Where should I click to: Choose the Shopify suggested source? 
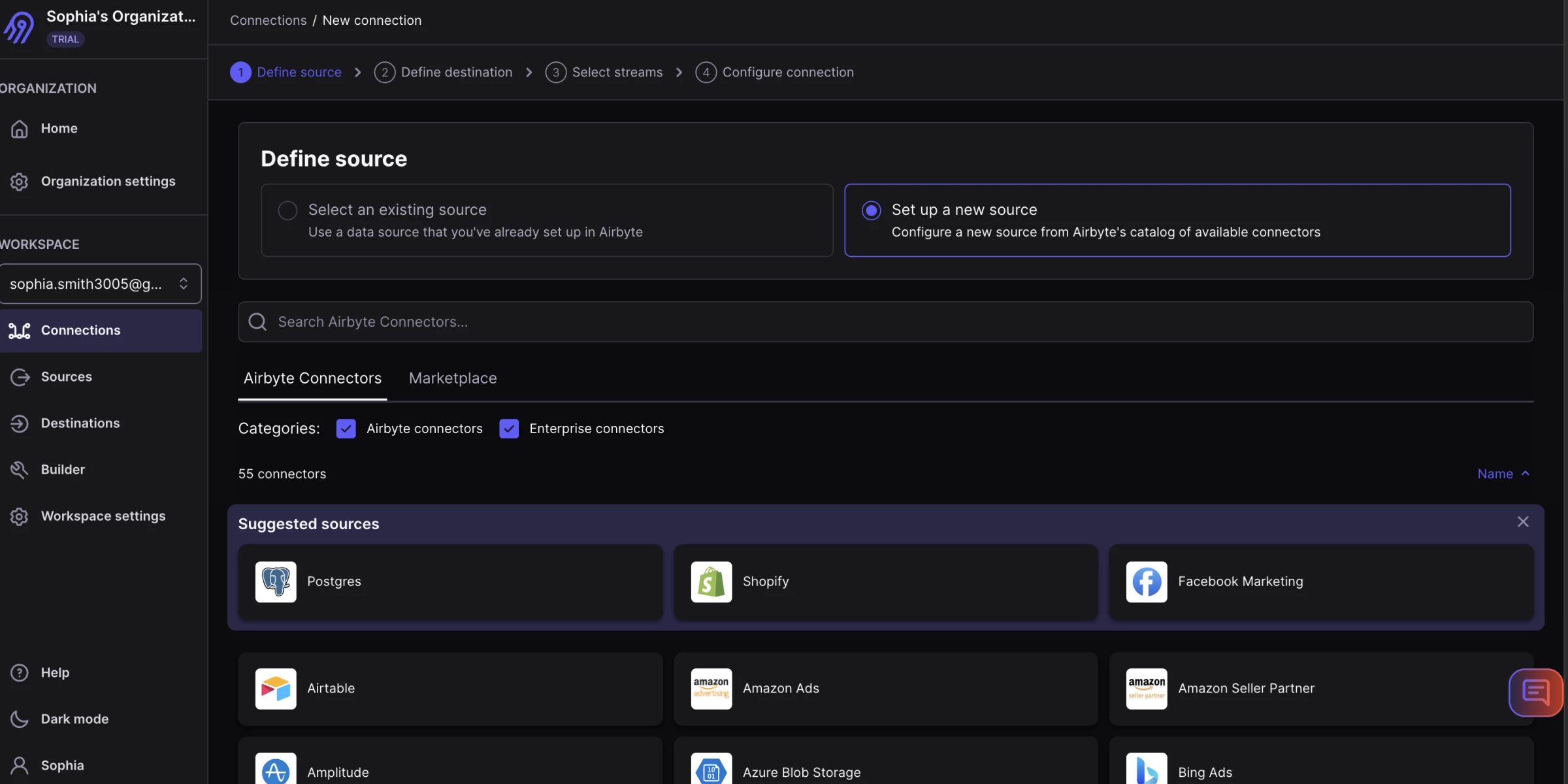[885, 581]
